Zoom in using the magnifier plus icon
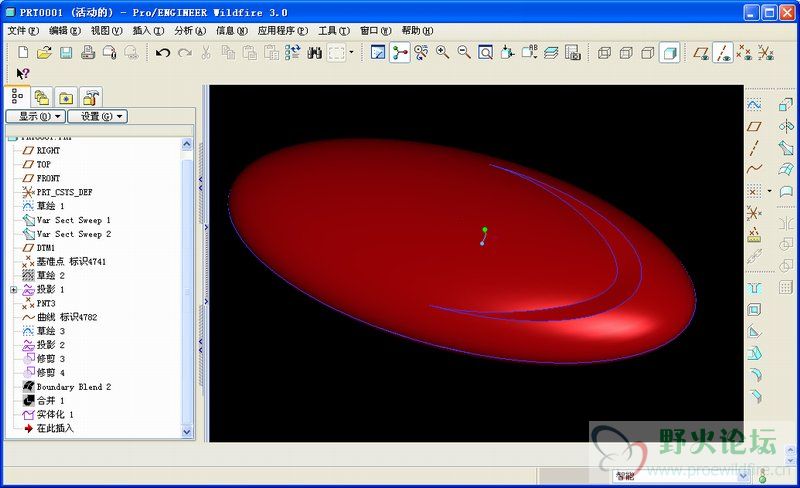The image size is (800, 488). click(x=442, y=53)
